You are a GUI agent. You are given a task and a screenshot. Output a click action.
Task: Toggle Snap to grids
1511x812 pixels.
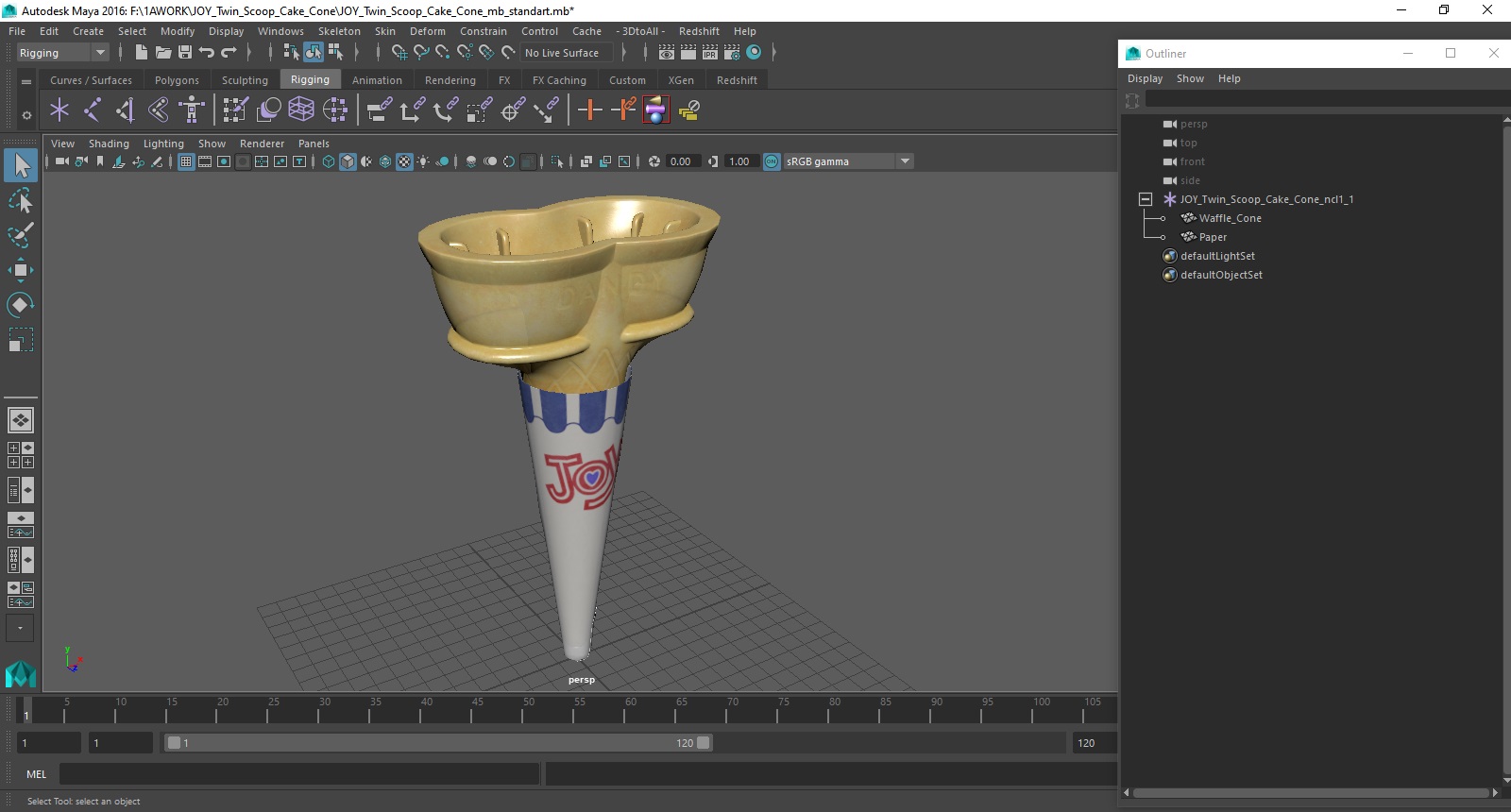coord(399,53)
